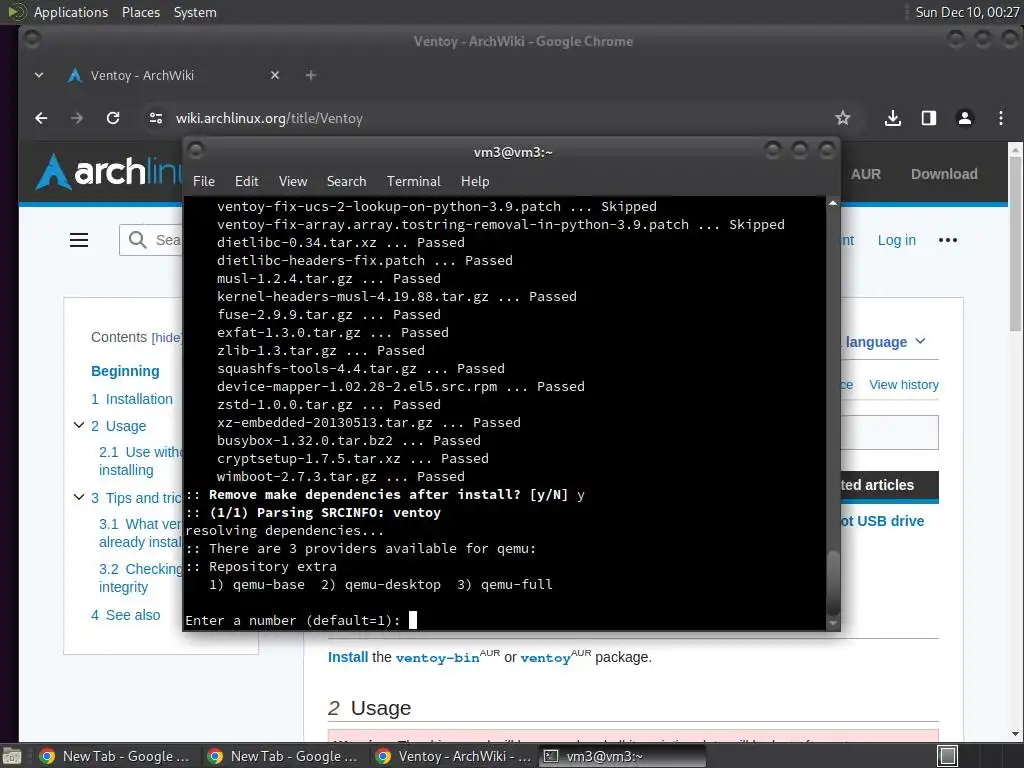Open a new Chrome tab with plus
This screenshot has height=768, width=1024.
coord(311,75)
